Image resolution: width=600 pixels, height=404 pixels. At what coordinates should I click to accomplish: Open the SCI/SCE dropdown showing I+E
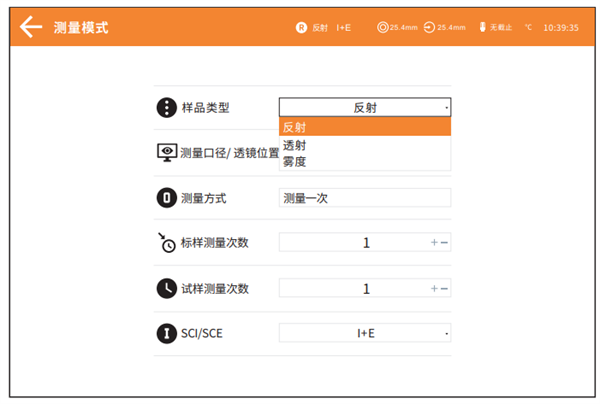[x=365, y=333]
